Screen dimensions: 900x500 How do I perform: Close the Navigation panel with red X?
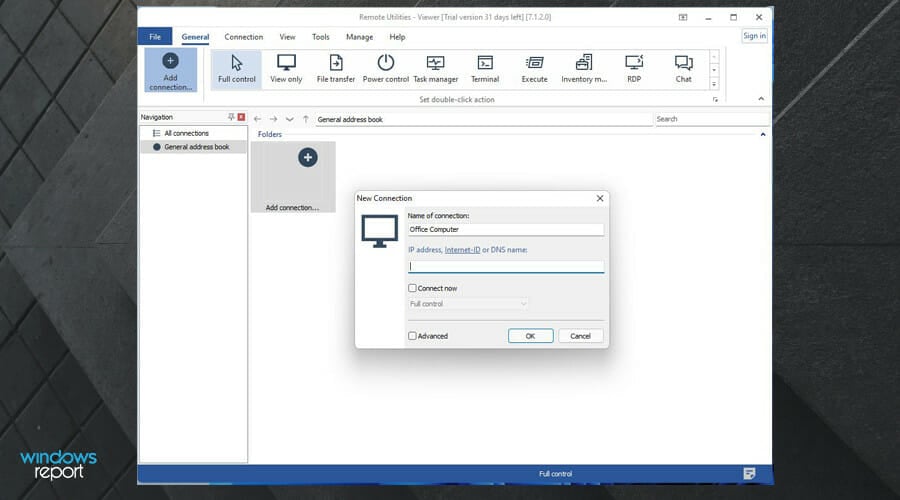[x=242, y=117]
